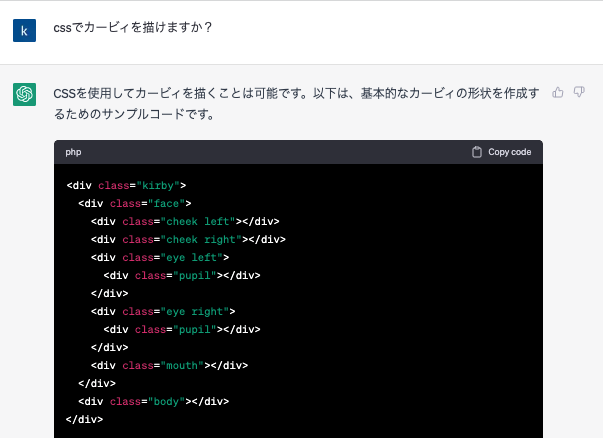
Task: Click pupil div under eye right
Action: (182, 330)
